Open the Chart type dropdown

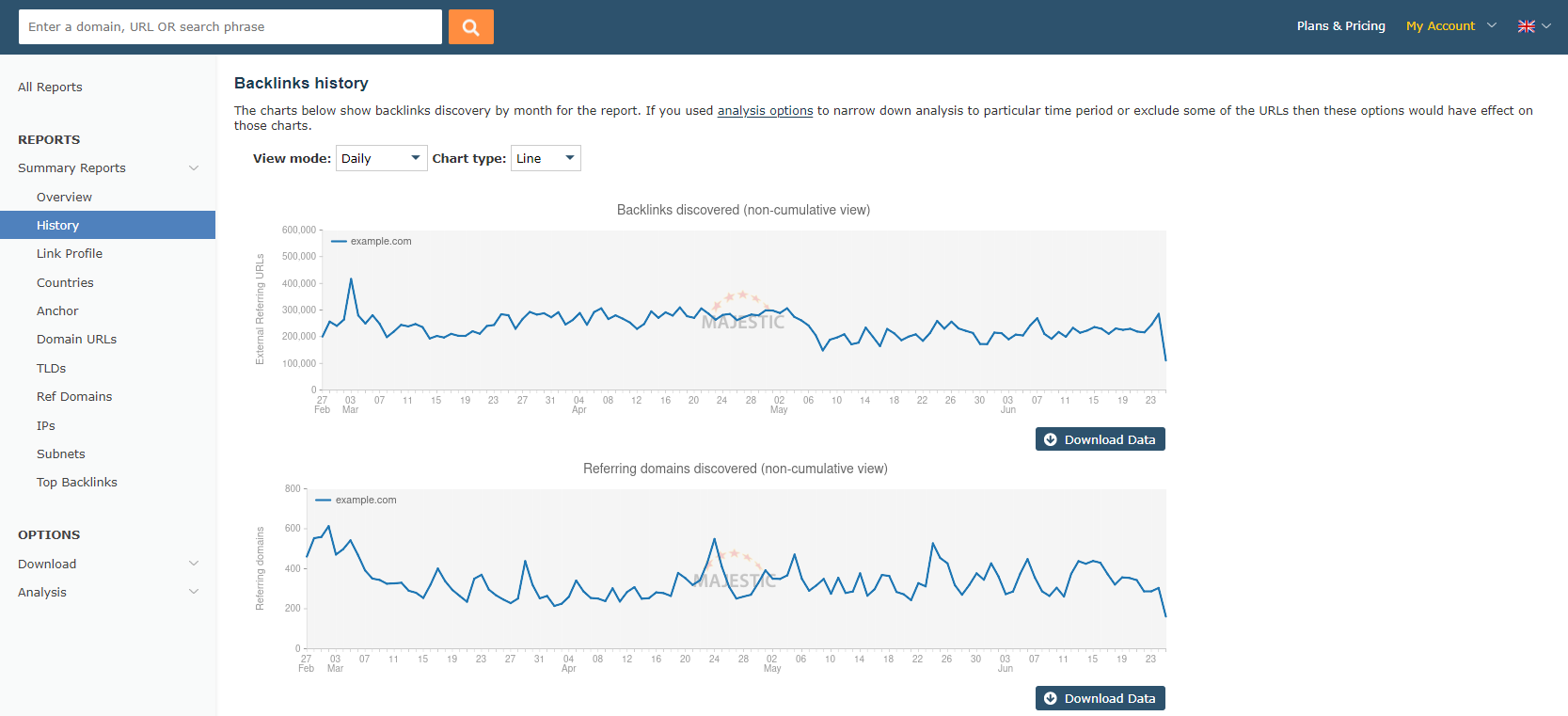(x=545, y=158)
